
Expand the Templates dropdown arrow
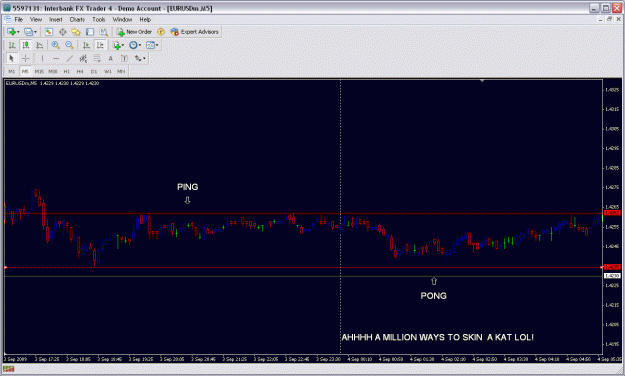(157, 45)
